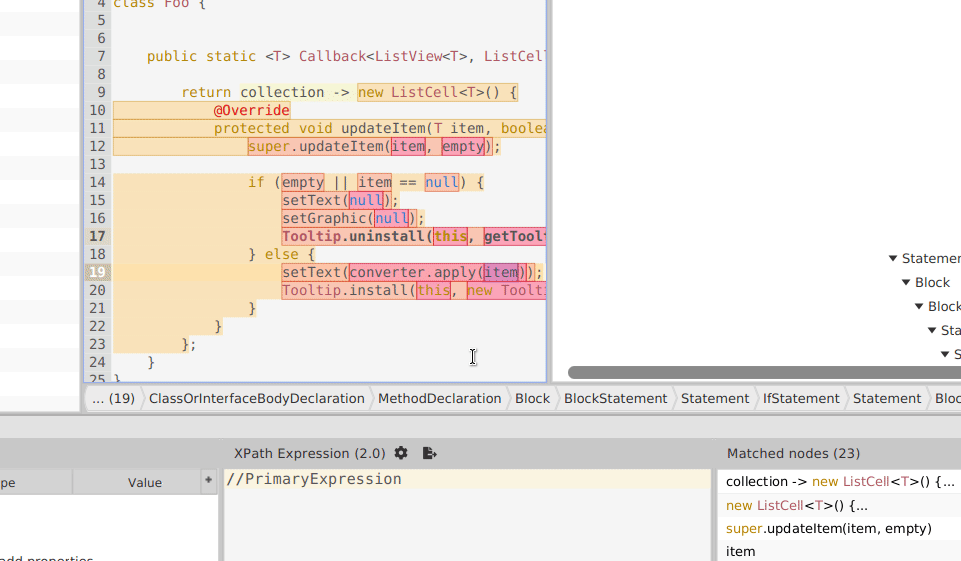Select MethodDeclaration in the breadcrumb bar
The height and width of the screenshot is (561, 961).
(439, 398)
